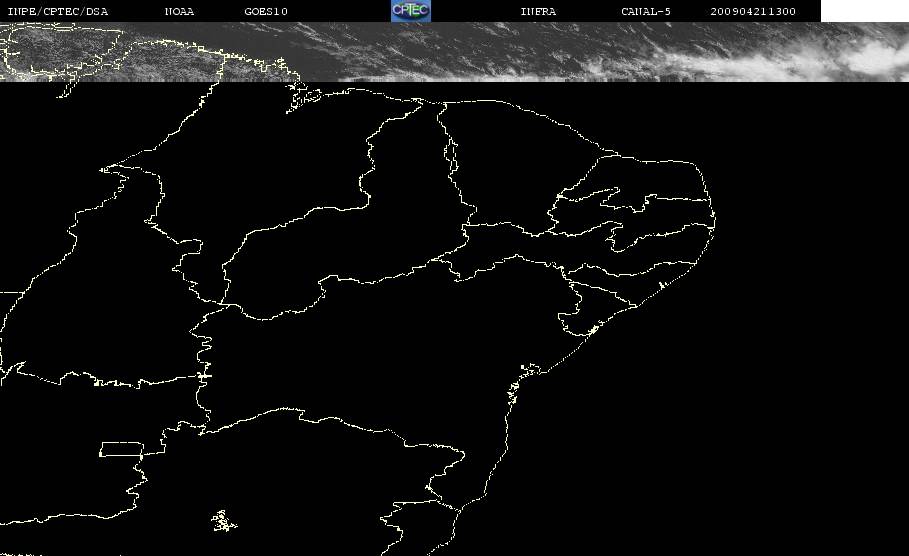Click the CPTEC logo in the header
Image resolution: width=909 pixels, height=556 pixels.
410,10
